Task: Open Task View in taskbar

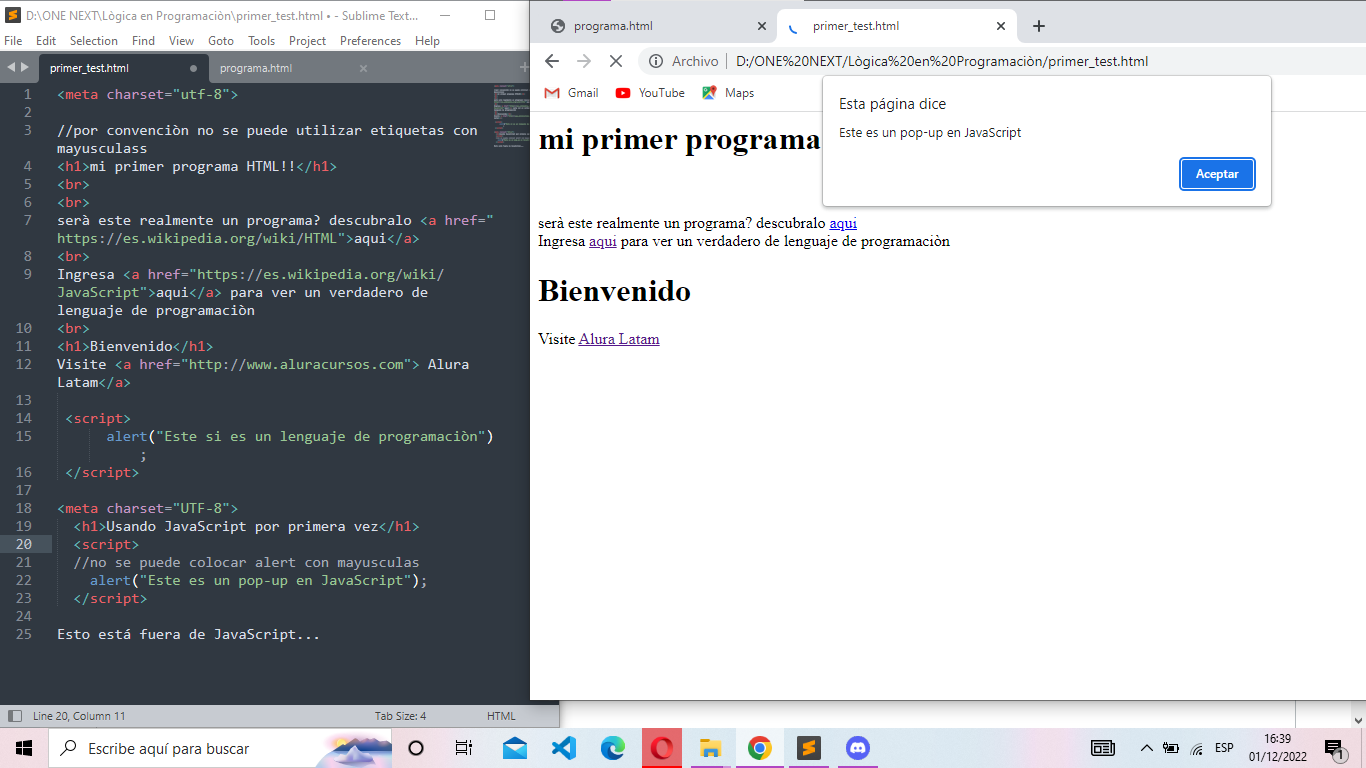Action: [463, 748]
